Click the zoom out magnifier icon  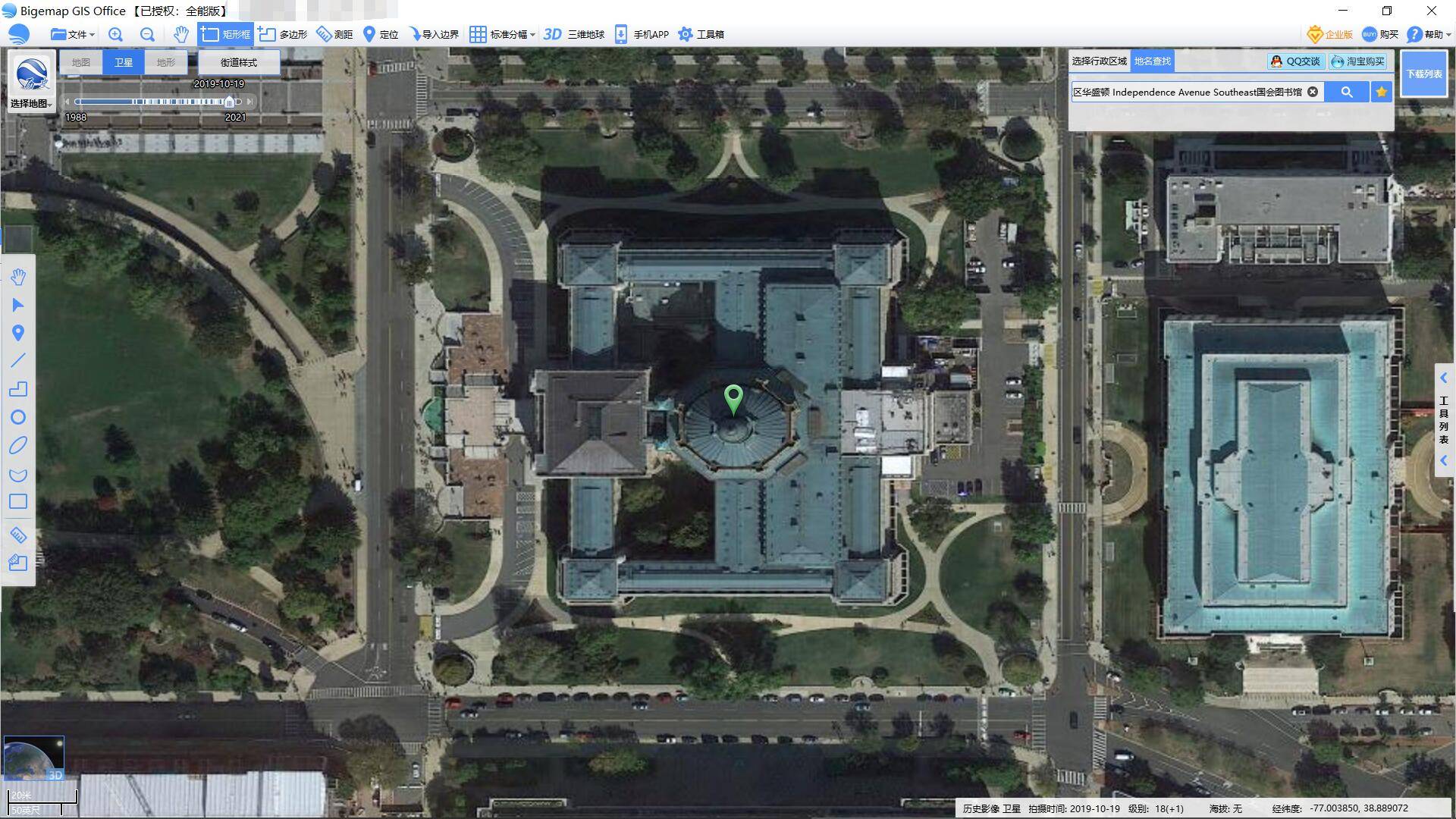click(x=147, y=34)
